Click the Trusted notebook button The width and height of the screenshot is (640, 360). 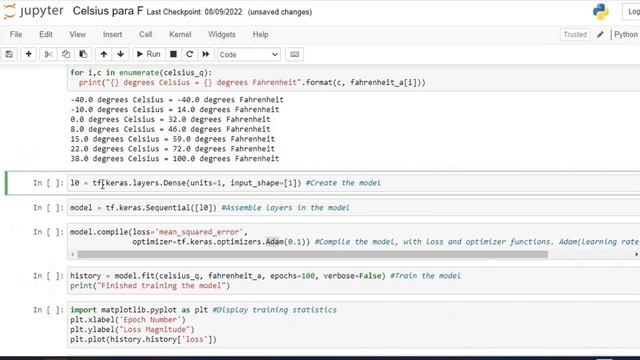point(575,35)
